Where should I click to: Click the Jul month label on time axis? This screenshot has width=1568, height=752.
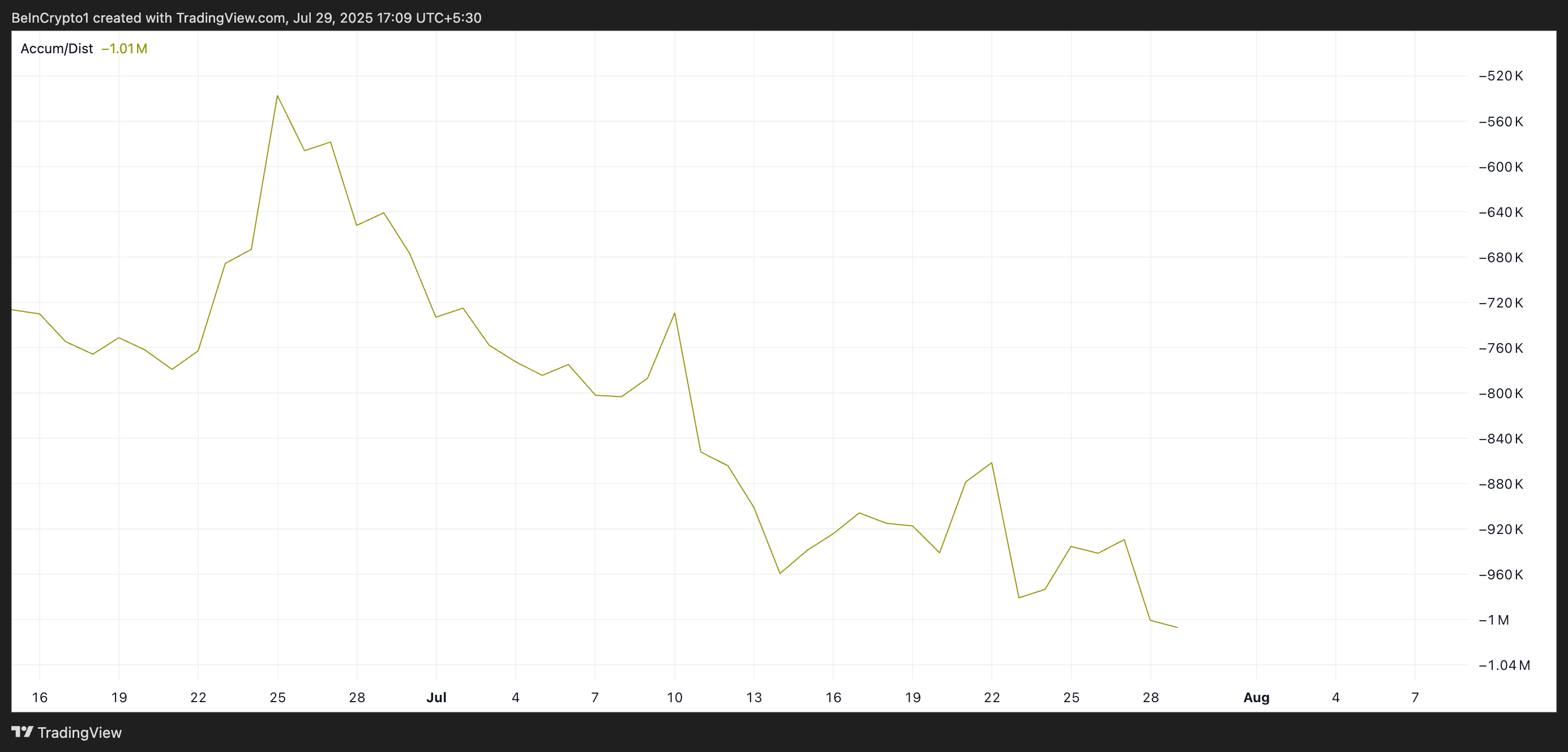(436, 697)
